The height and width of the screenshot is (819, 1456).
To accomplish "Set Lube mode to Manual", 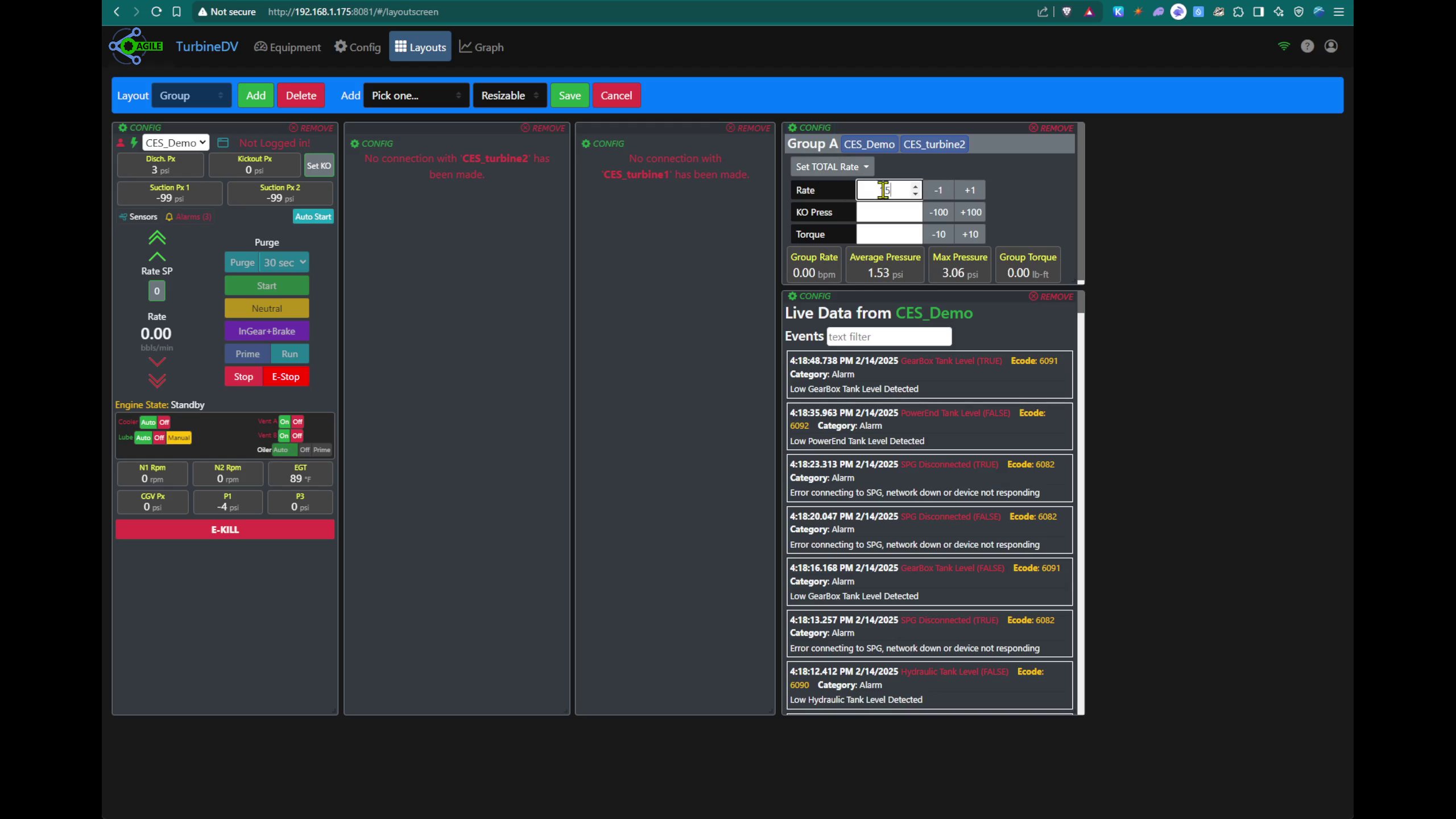I will (179, 437).
